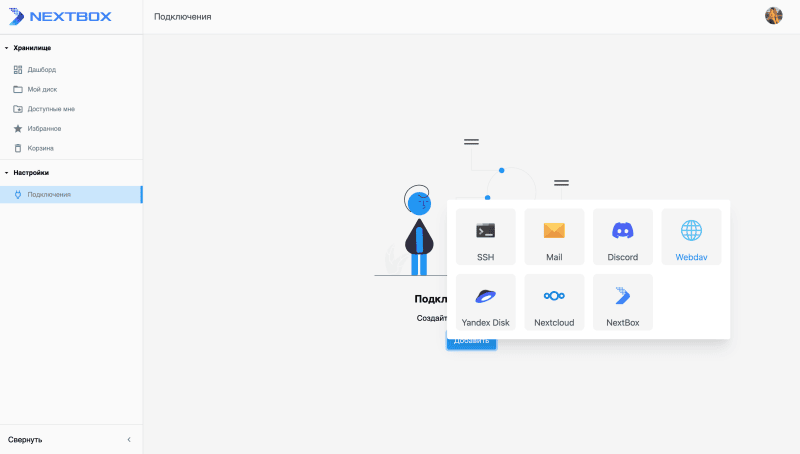
Task: Collapse the Хранилище section
Action: pyautogui.click(x=7, y=48)
